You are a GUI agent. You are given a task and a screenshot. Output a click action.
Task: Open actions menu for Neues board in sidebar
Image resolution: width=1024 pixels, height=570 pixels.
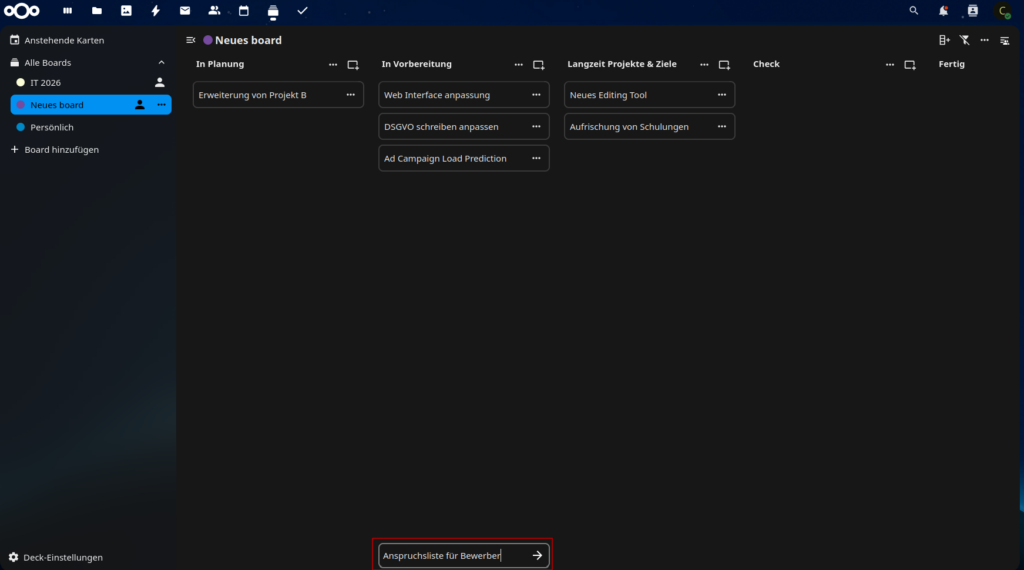[x=161, y=105]
